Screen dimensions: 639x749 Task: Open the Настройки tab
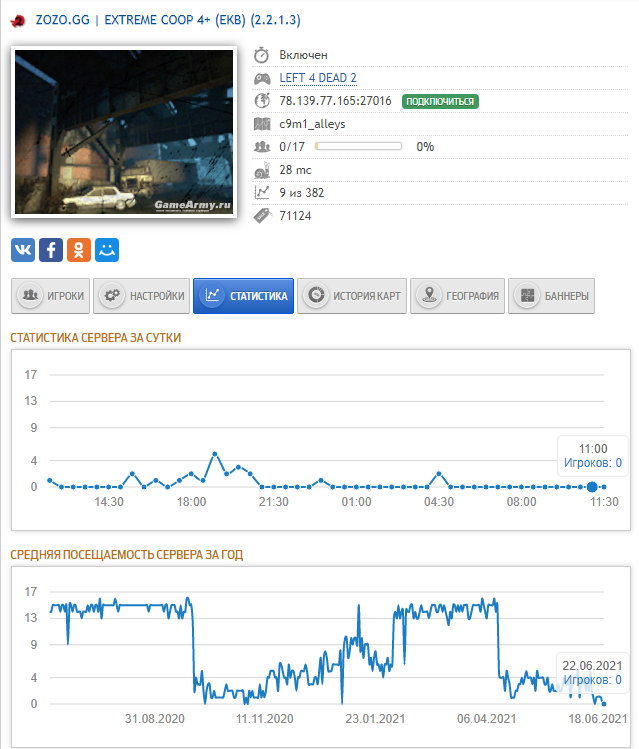tap(141, 296)
